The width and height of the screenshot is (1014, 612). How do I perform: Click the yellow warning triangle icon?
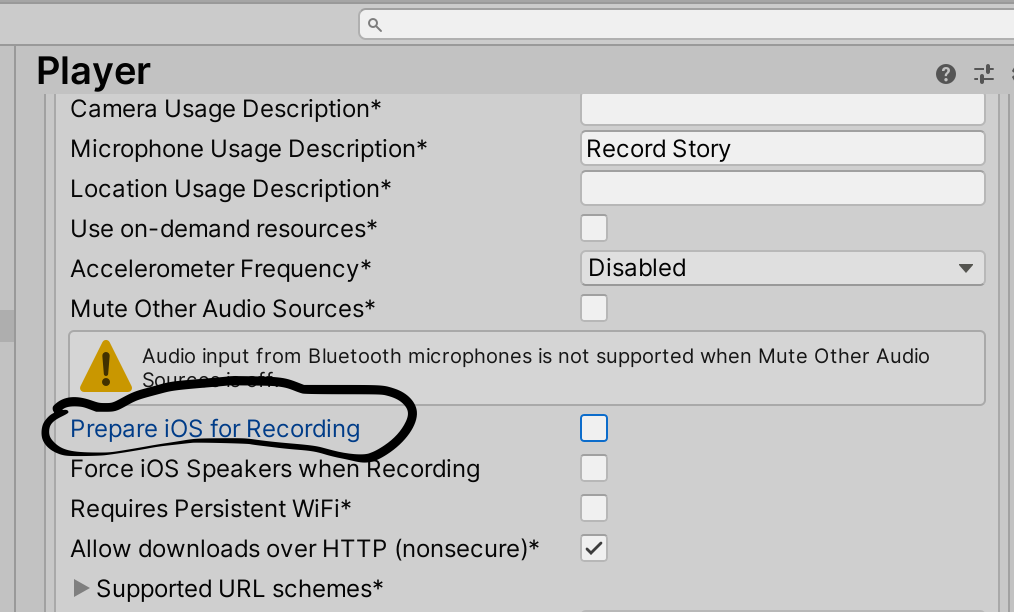coord(105,365)
